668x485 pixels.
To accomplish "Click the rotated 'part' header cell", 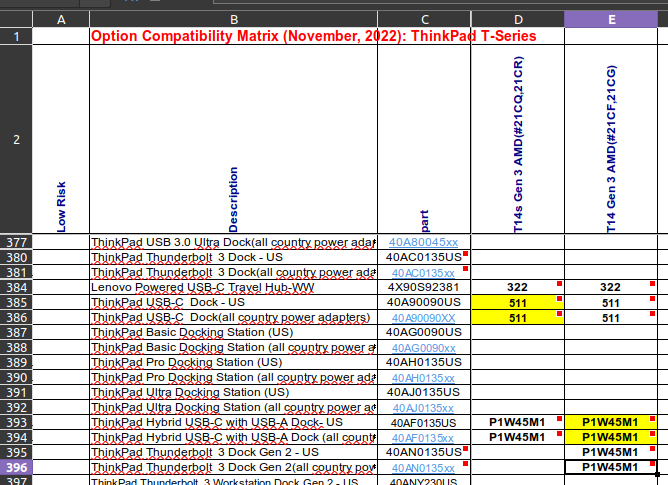I will [424, 139].
